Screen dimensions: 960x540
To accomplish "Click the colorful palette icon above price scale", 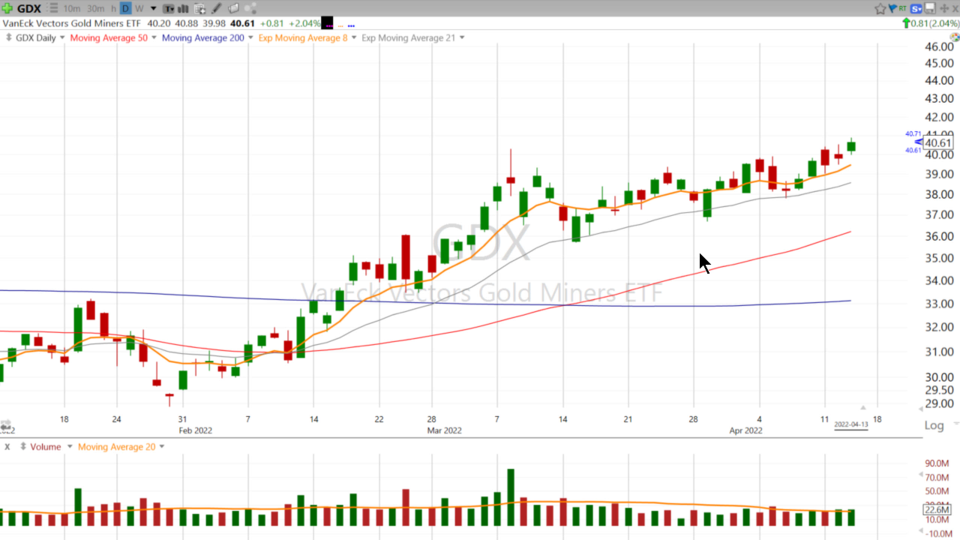I will (x=955, y=37).
